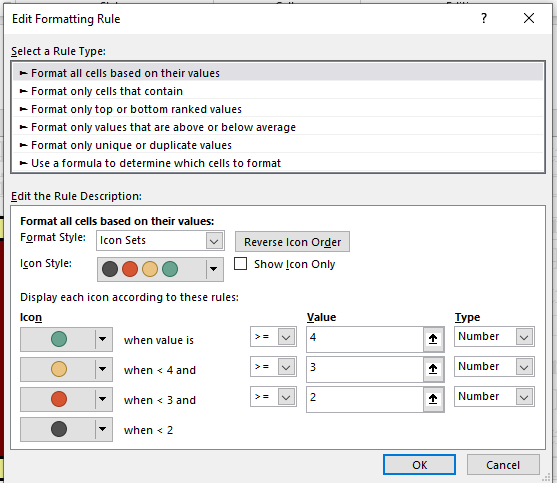Click the black circle in Icon Style preview

coord(110,269)
